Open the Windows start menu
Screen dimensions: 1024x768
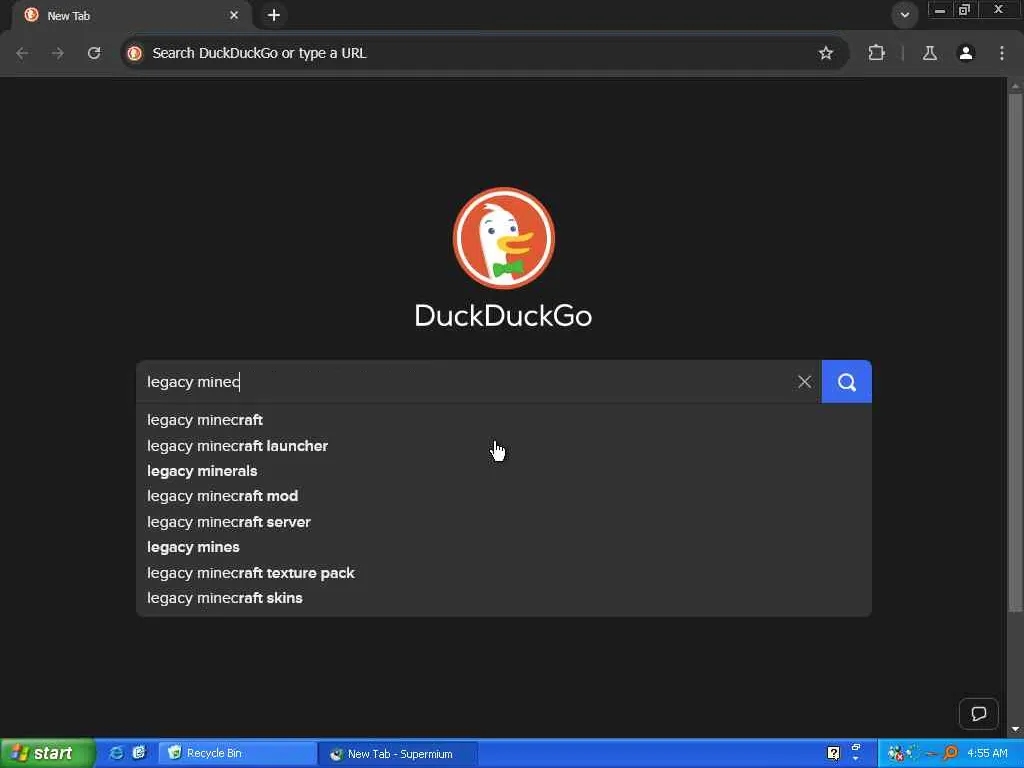click(x=47, y=753)
